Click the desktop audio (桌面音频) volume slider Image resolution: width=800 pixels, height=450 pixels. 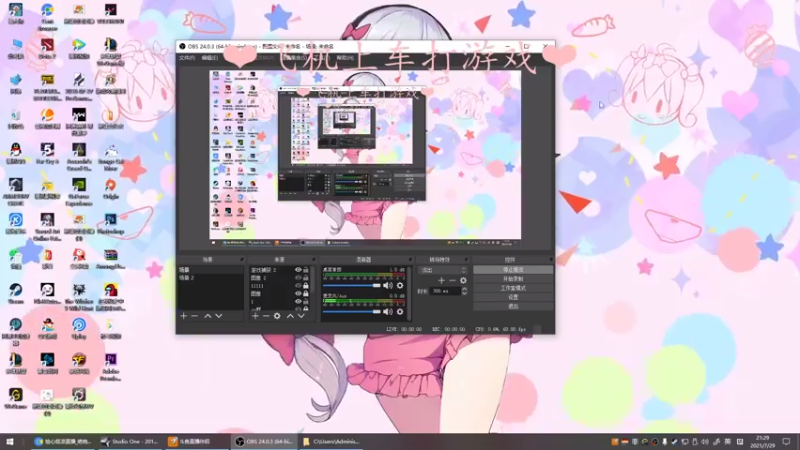(x=352, y=286)
